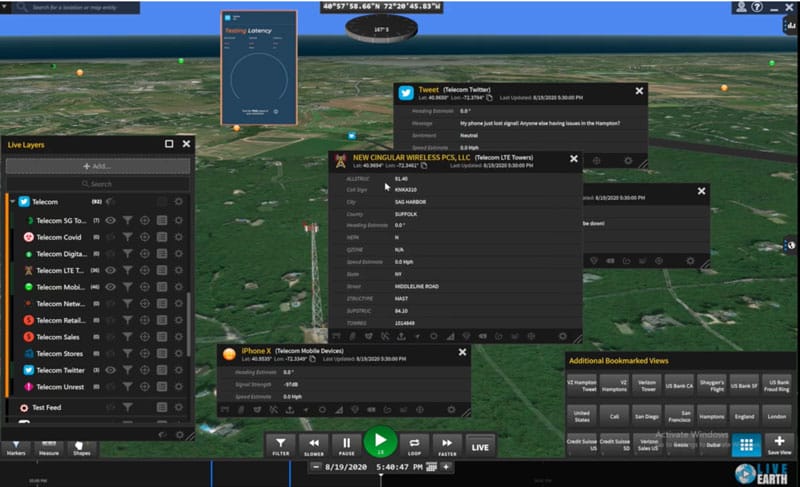800x487 pixels.
Task: Show the hidden Telecom Sales layer
Action: (110, 337)
